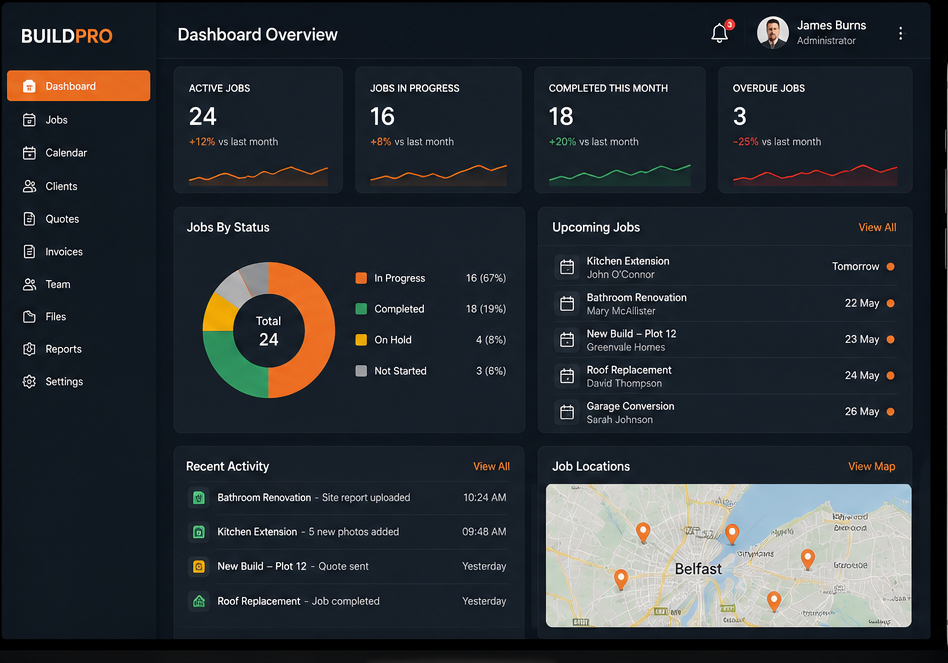Click the donut chart Total 24 center
948x663 pixels.
coord(268,331)
